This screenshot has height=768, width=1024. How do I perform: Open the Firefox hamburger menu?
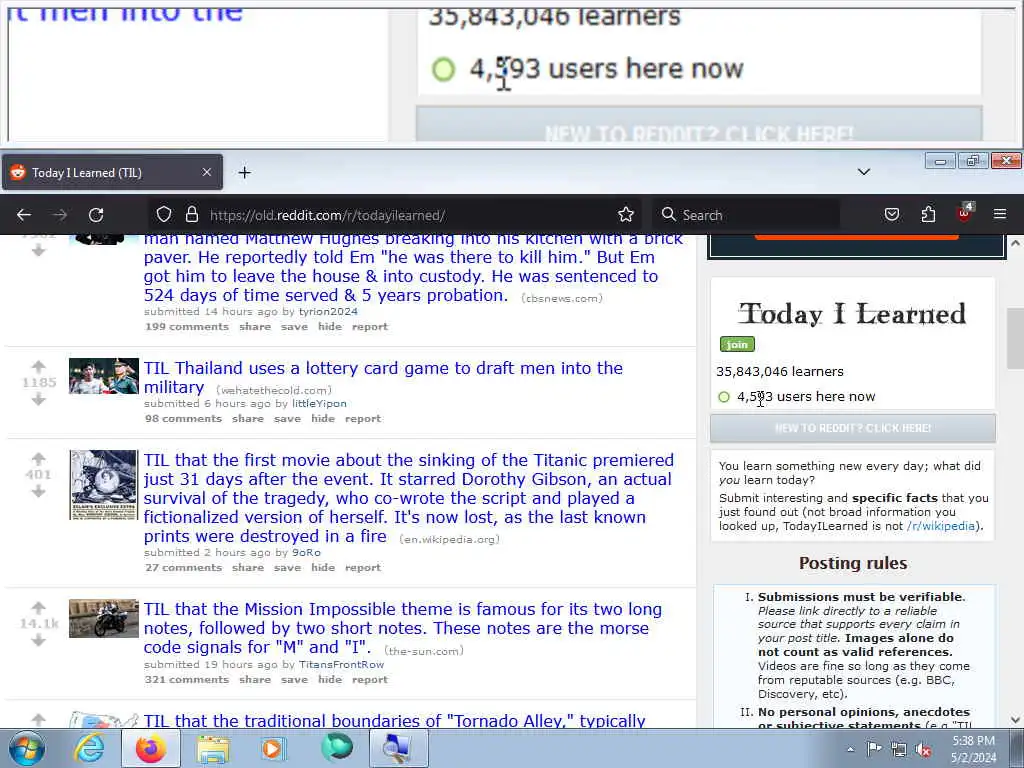1000,214
